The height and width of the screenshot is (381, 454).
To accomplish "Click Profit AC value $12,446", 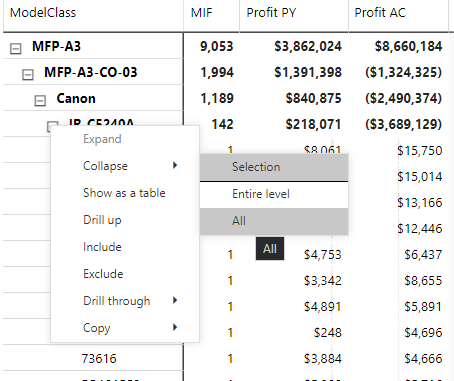I will [420, 228].
